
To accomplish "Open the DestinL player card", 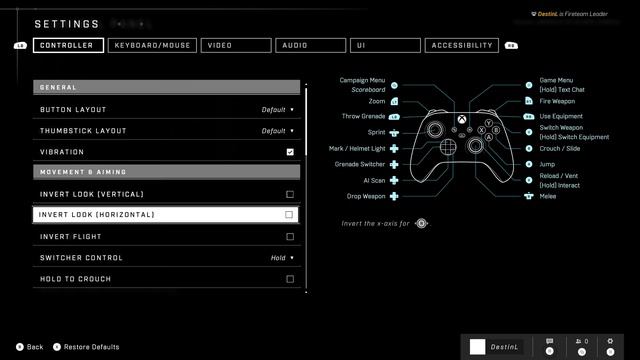I will point(496,347).
